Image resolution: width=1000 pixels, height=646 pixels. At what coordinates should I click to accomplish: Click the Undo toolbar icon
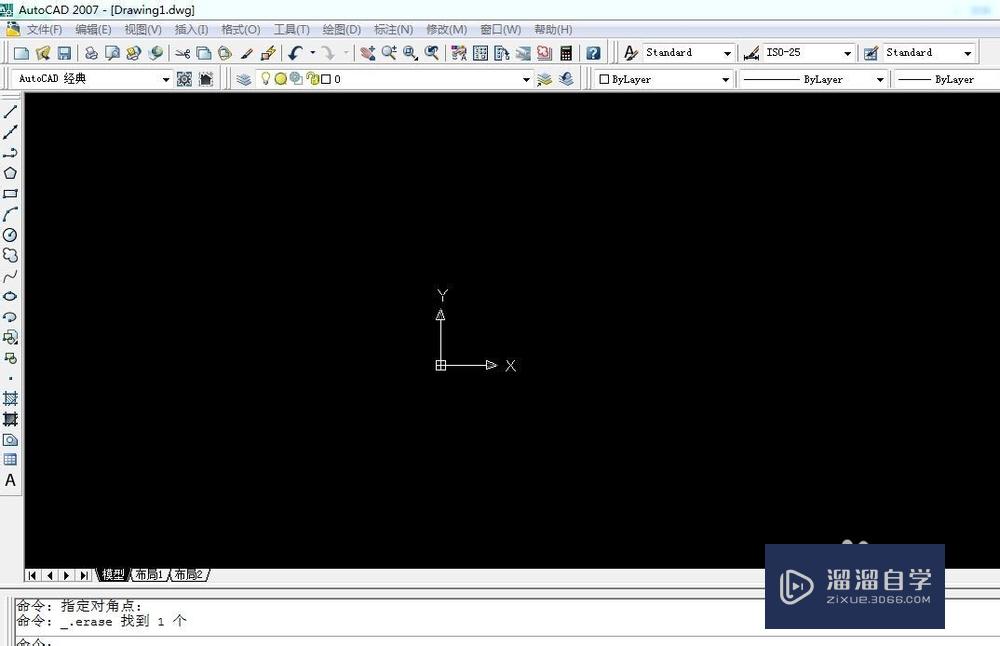(x=293, y=52)
